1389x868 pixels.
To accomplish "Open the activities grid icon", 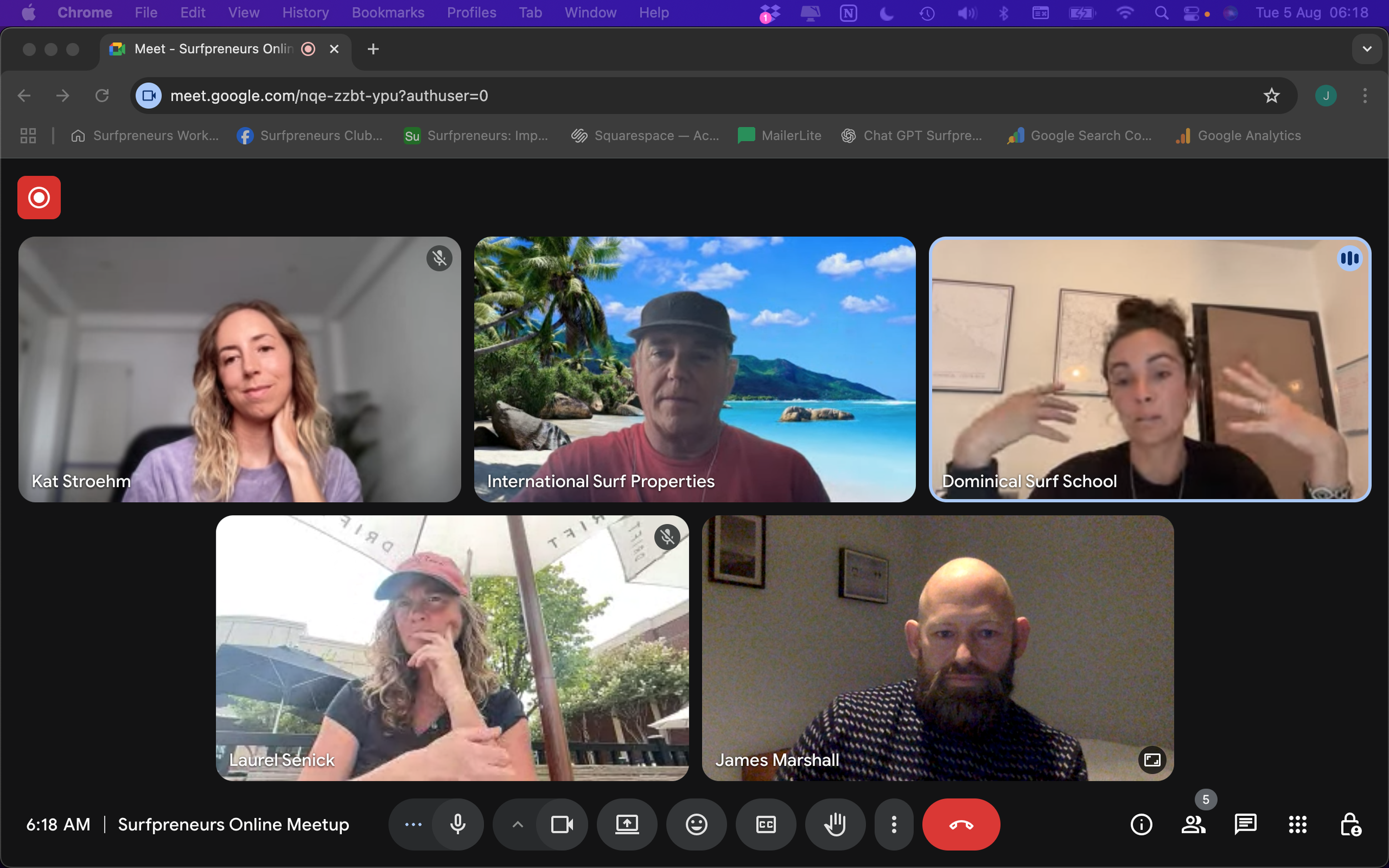I will pyautogui.click(x=1297, y=824).
